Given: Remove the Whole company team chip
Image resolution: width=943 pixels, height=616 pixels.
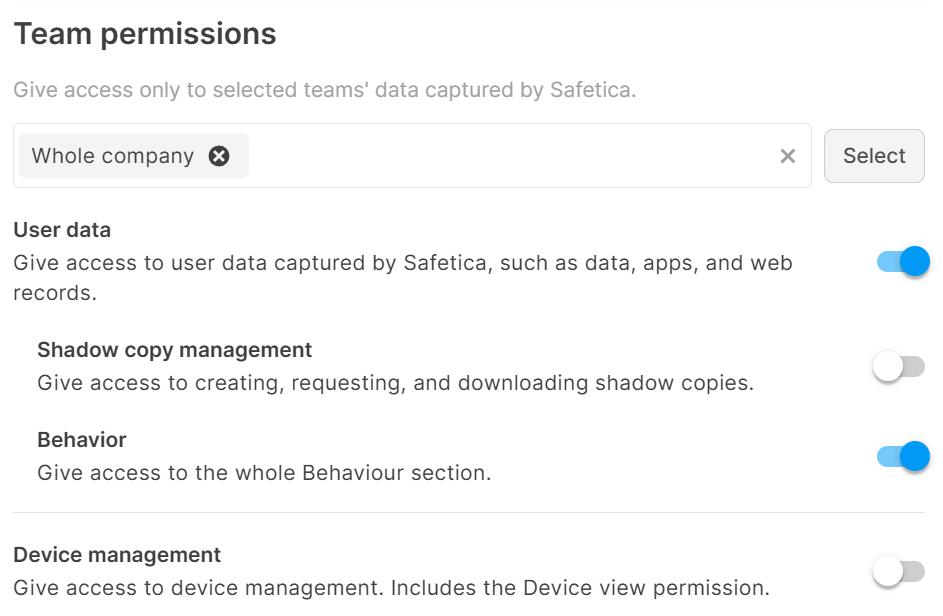Looking at the screenshot, I should (219, 156).
